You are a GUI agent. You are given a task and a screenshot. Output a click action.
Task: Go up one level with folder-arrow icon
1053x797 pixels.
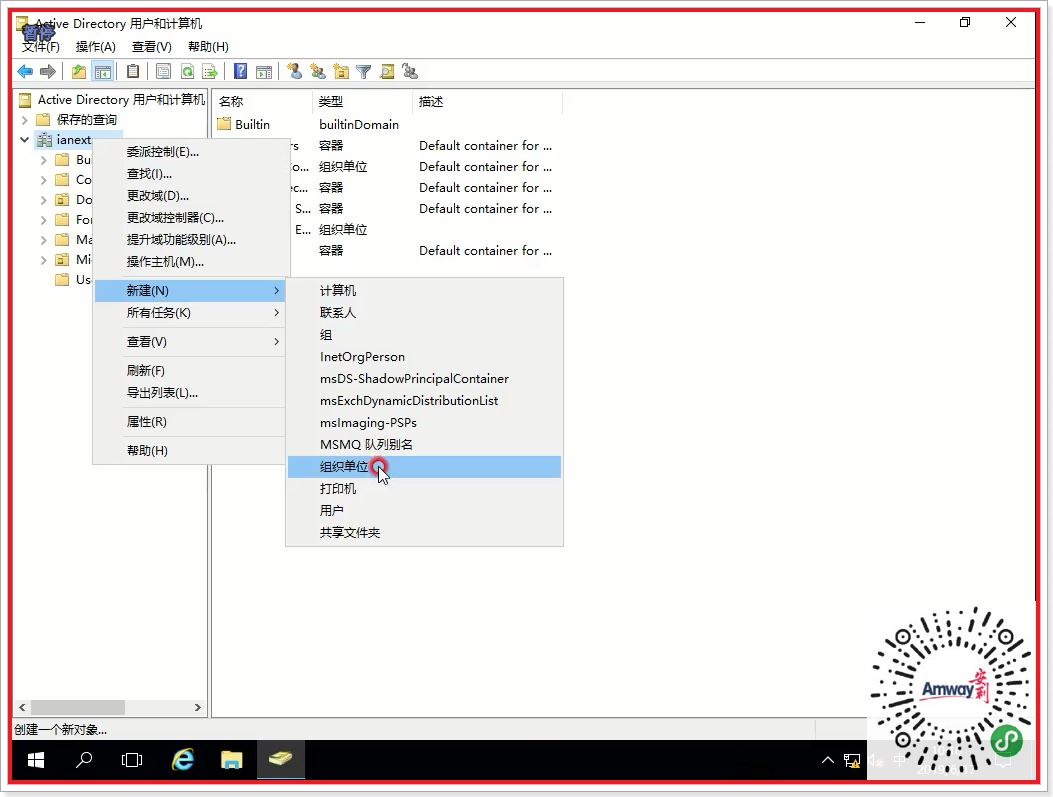pos(79,71)
